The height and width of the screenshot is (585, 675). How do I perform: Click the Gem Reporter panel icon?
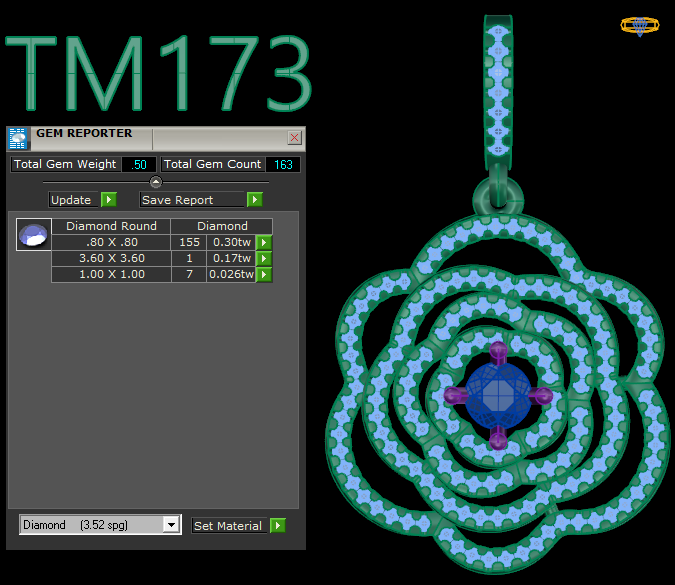pos(17,138)
